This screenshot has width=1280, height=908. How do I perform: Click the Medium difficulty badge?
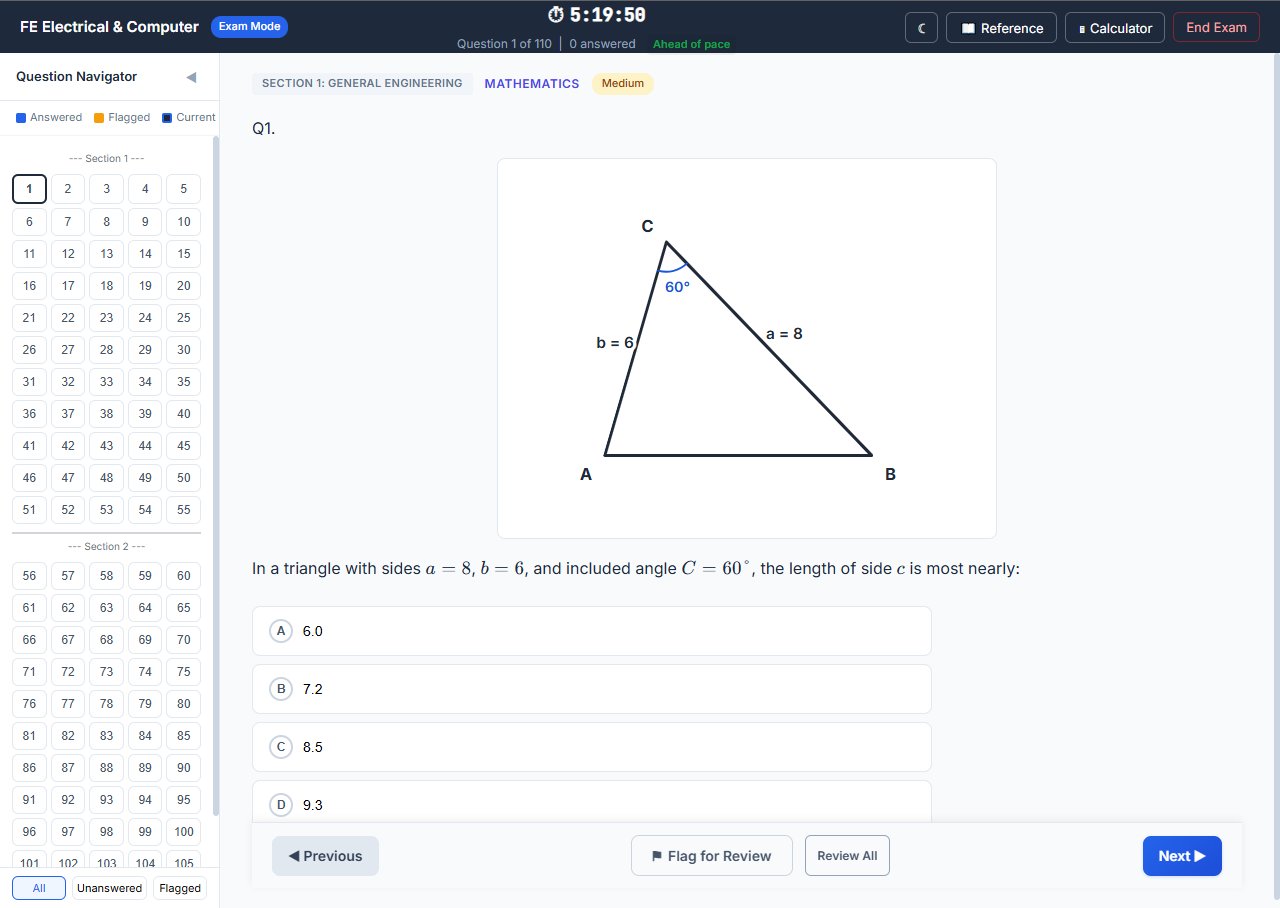pos(623,84)
